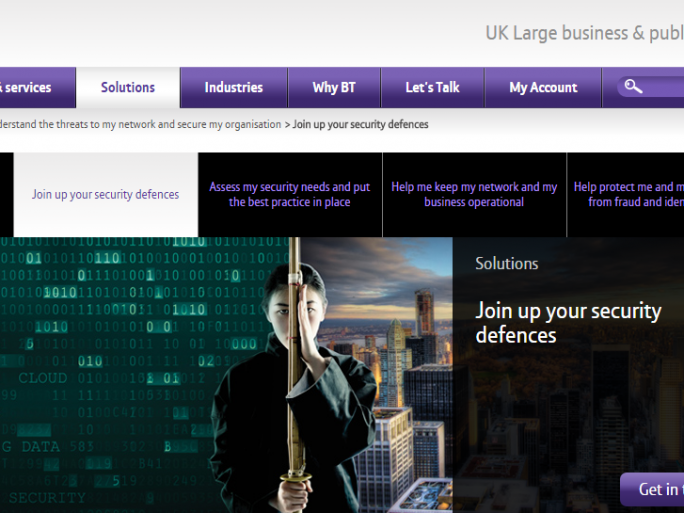Image resolution: width=684 pixels, height=513 pixels.
Task: Select the Join up your security defences tab
Action: [x=106, y=195]
